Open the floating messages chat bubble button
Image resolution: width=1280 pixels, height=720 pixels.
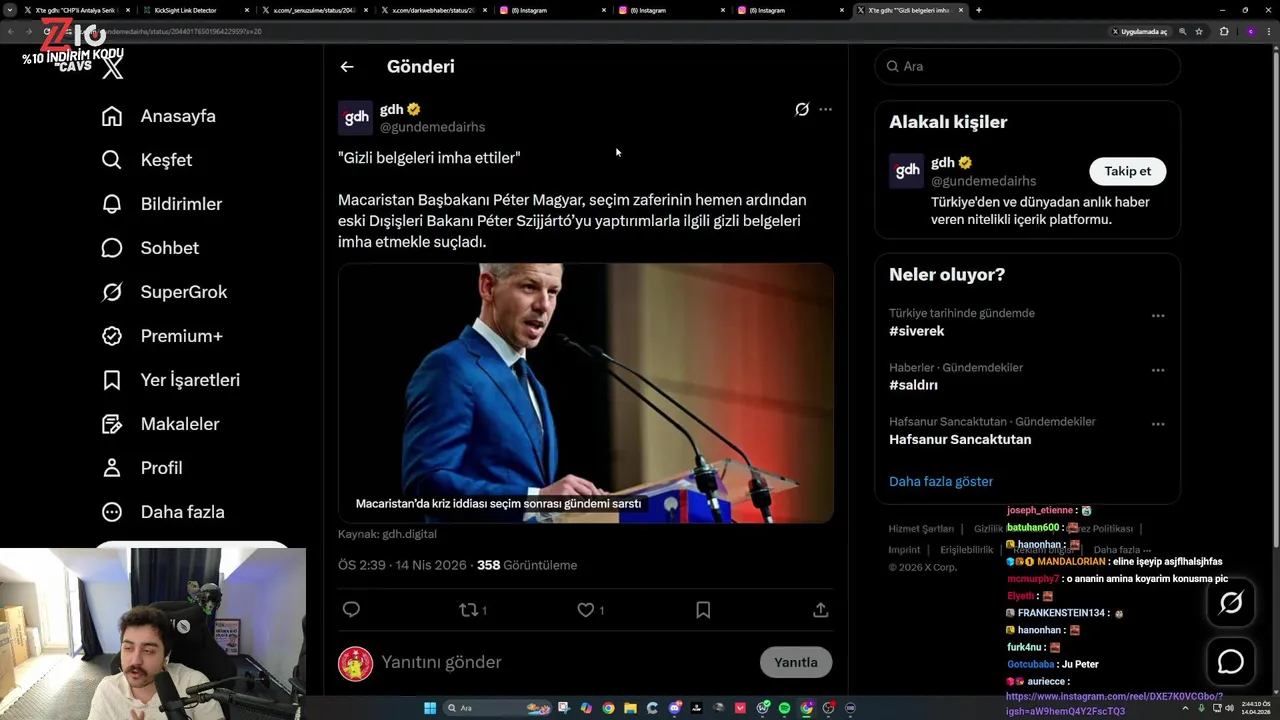pos(1231,662)
